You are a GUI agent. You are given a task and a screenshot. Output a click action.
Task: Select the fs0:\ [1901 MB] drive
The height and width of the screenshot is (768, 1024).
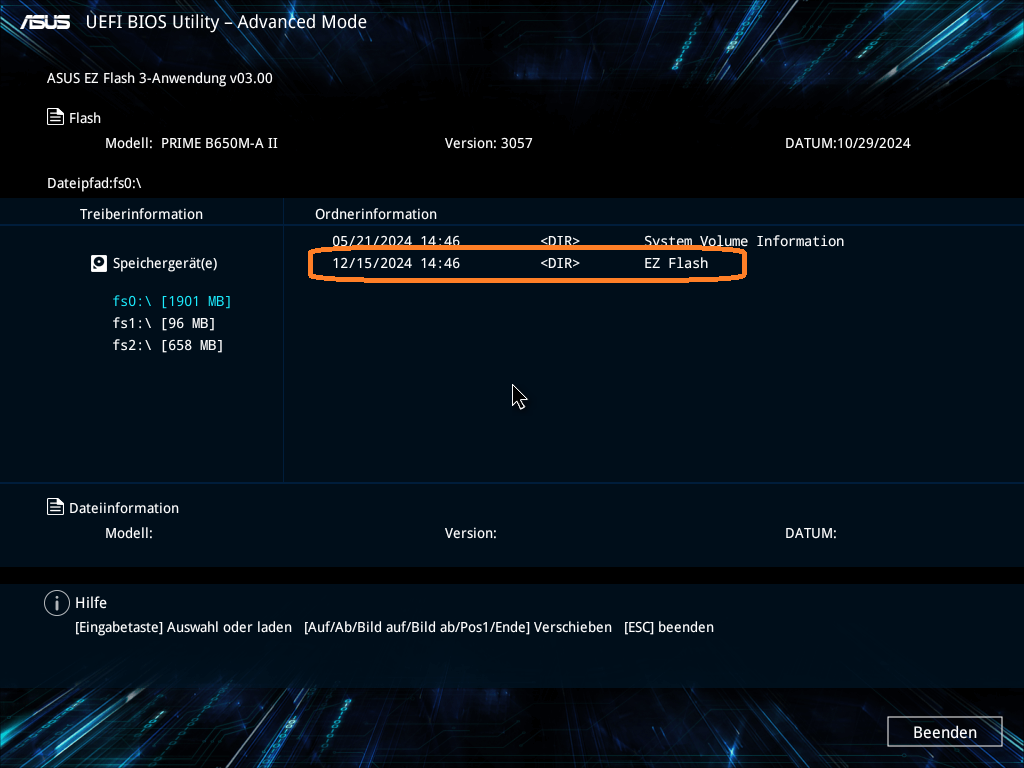click(172, 301)
